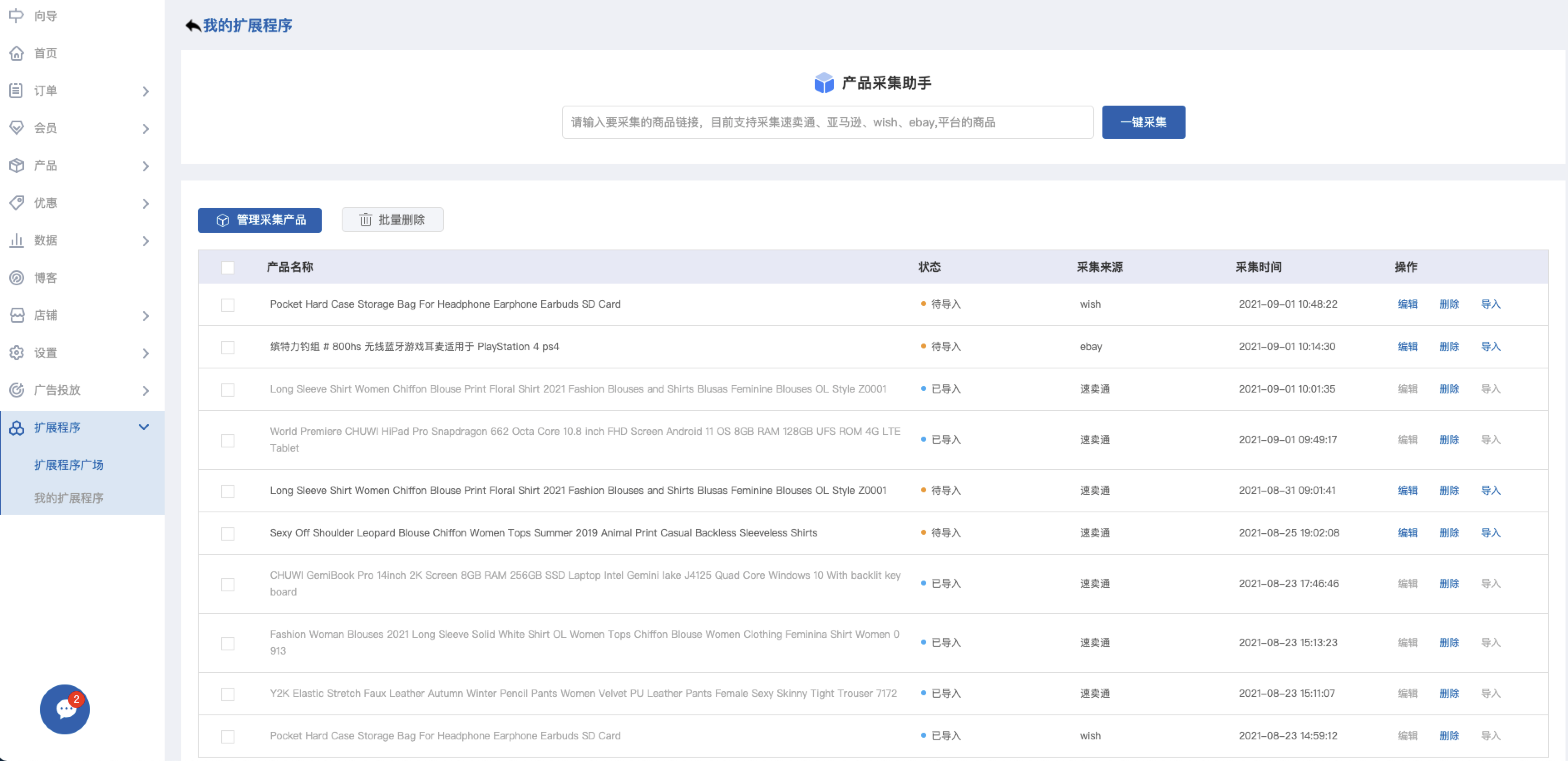Click the 优惠 tag icon

coord(17,203)
